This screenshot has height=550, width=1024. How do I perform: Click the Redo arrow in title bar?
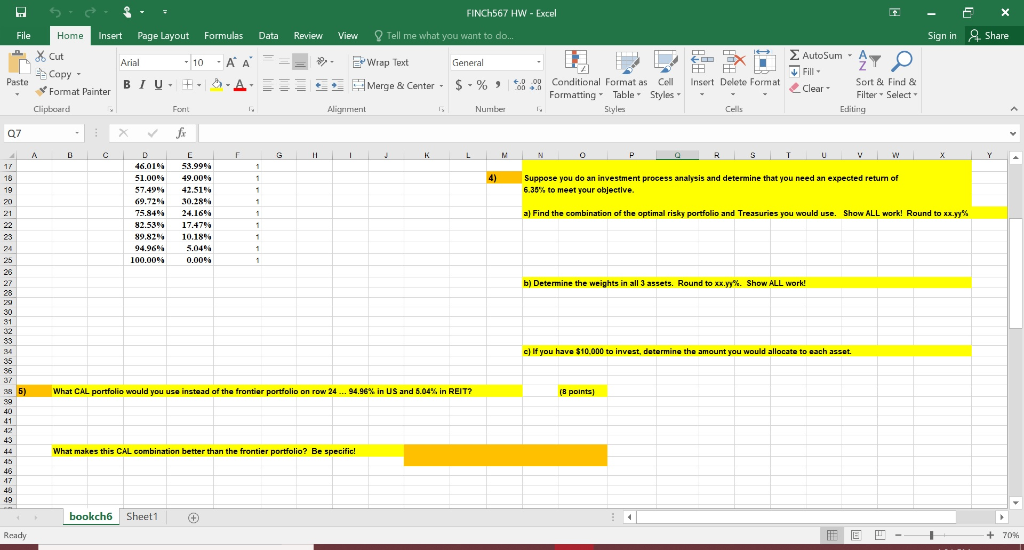(x=90, y=12)
